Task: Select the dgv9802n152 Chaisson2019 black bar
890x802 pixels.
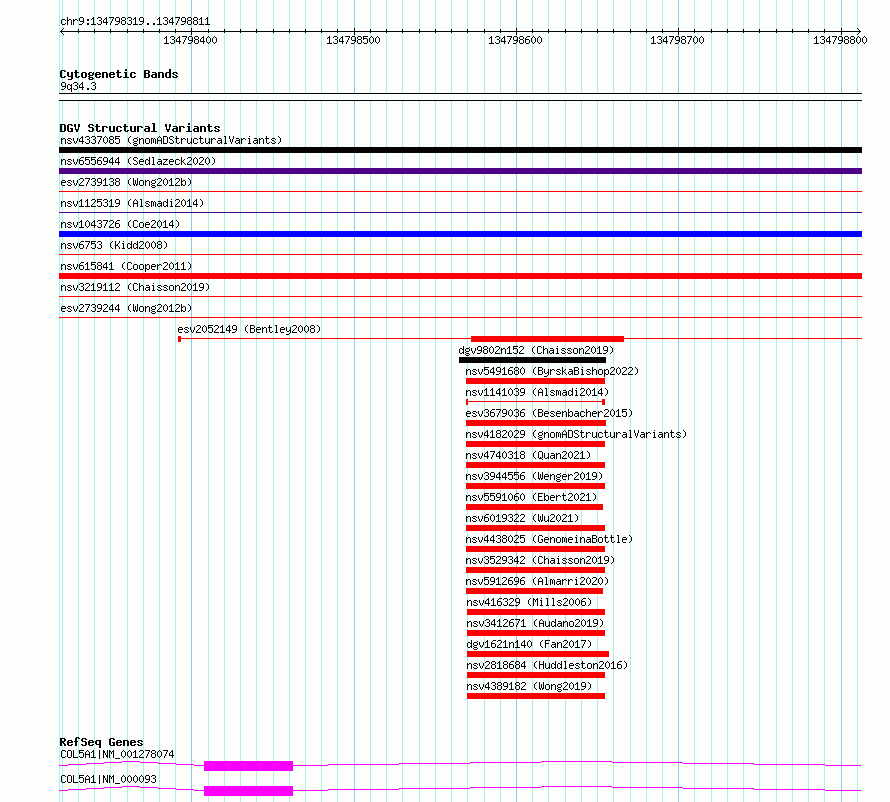Action: (532, 360)
